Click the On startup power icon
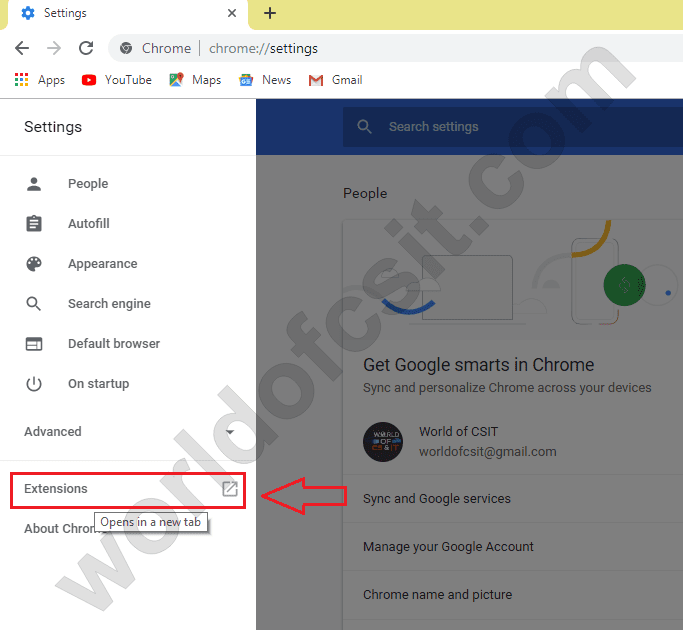This screenshot has width=683, height=630. tap(34, 384)
